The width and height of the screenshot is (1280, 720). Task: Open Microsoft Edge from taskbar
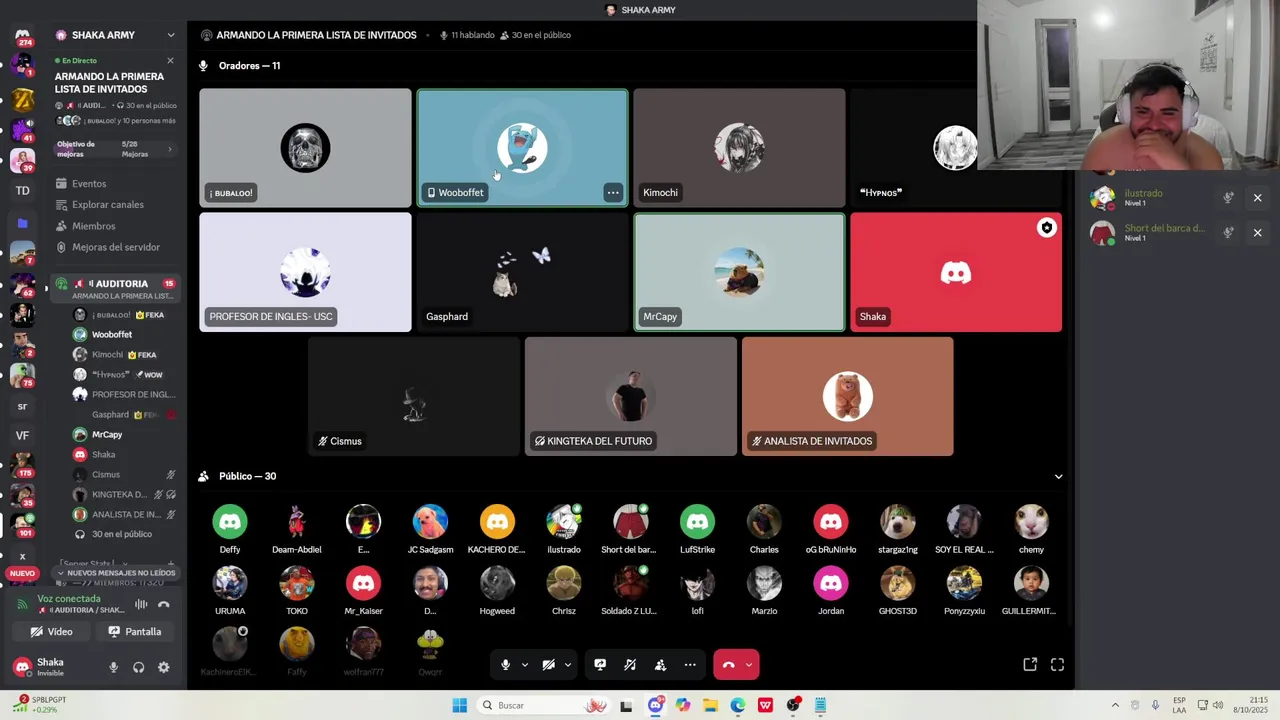tap(737, 705)
